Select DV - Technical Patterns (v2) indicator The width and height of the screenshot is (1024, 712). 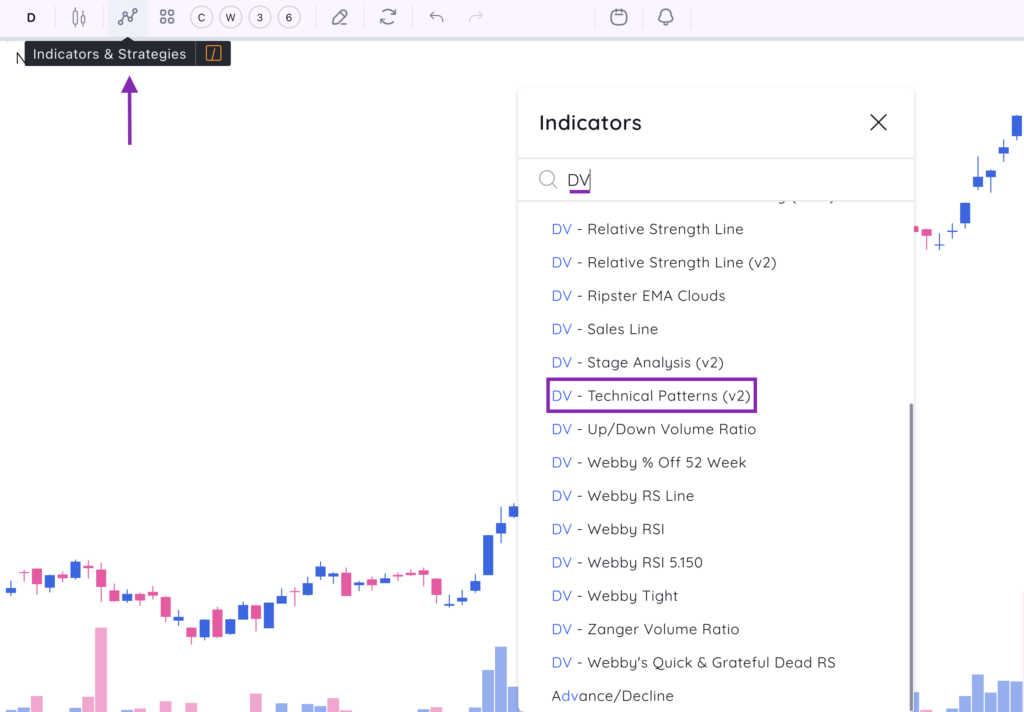pyautogui.click(x=651, y=396)
